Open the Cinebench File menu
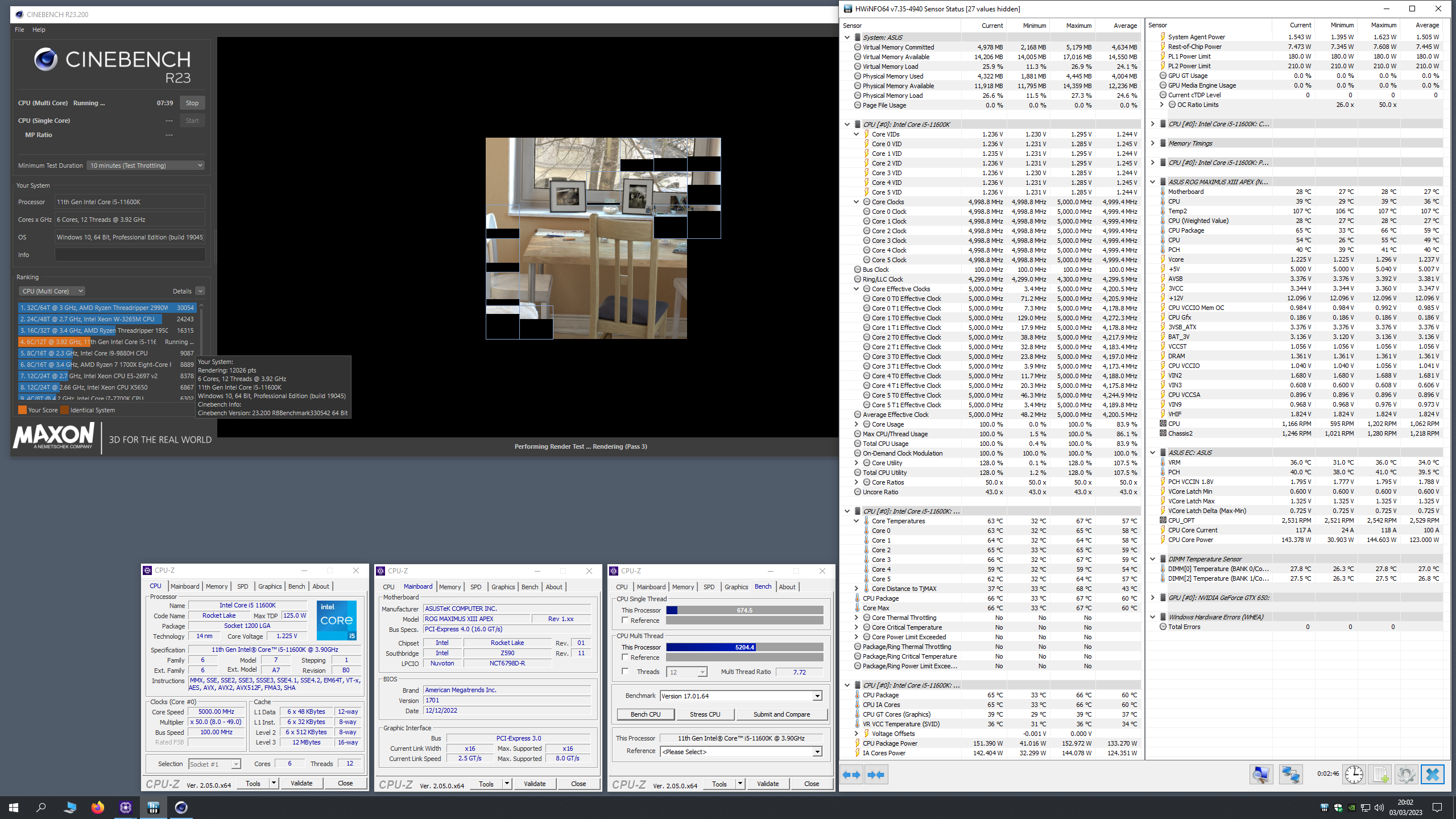The image size is (1456, 819). pyautogui.click(x=19, y=30)
